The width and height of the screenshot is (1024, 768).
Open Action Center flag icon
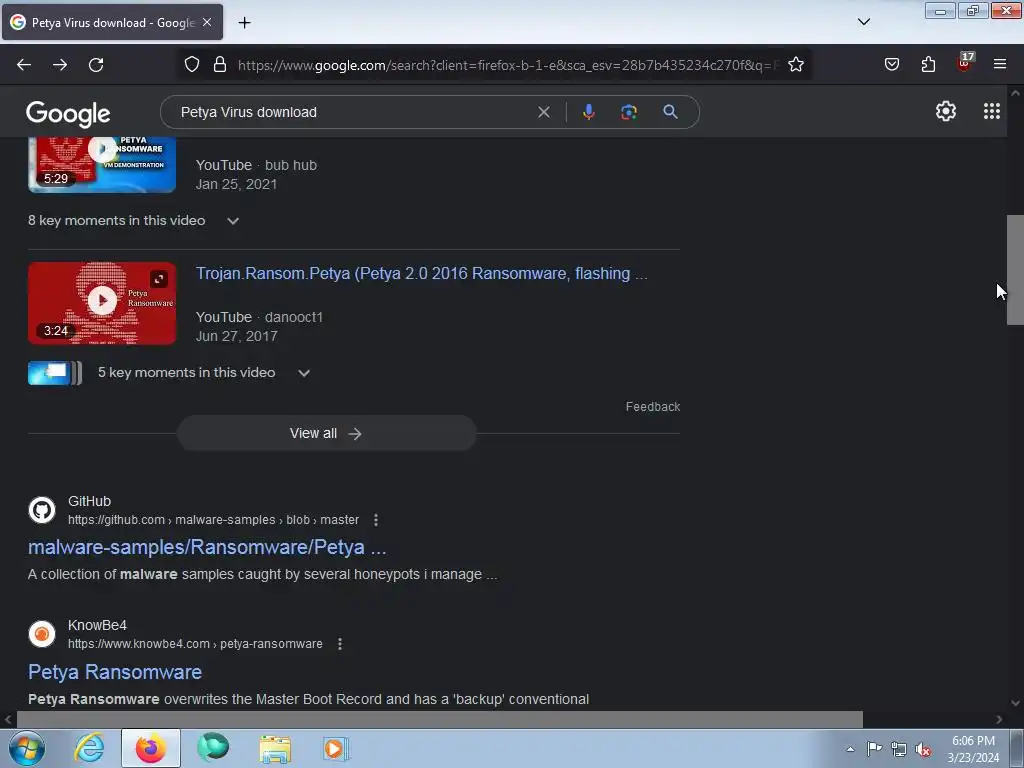(874, 749)
